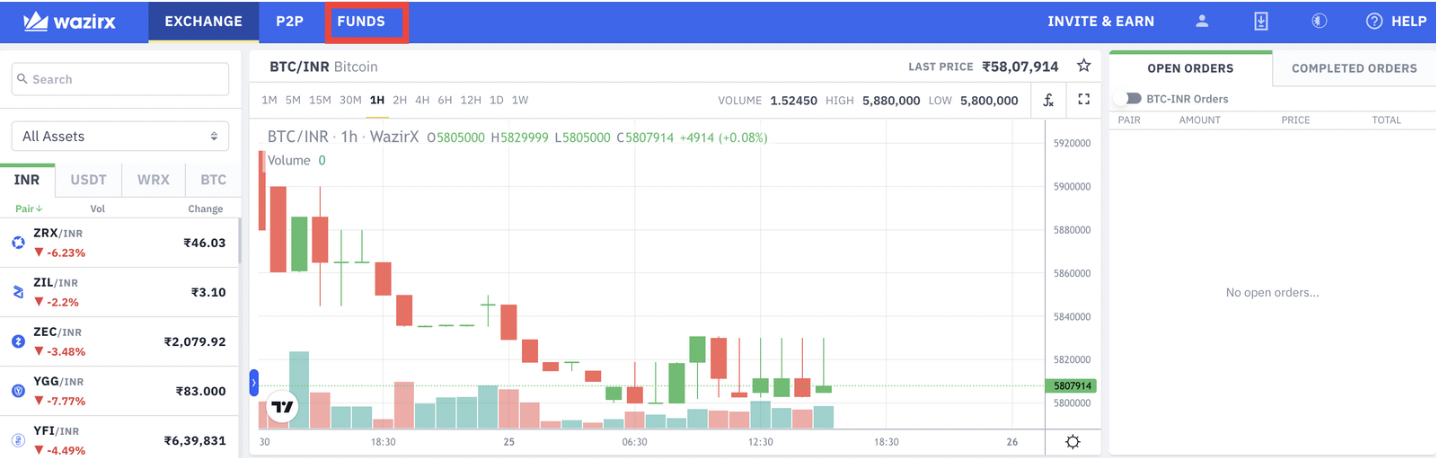The width and height of the screenshot is (1436, 458).
Task: Click the LOW 5,800,000 value
Action: pyautogui.click(x=989, y=100)
